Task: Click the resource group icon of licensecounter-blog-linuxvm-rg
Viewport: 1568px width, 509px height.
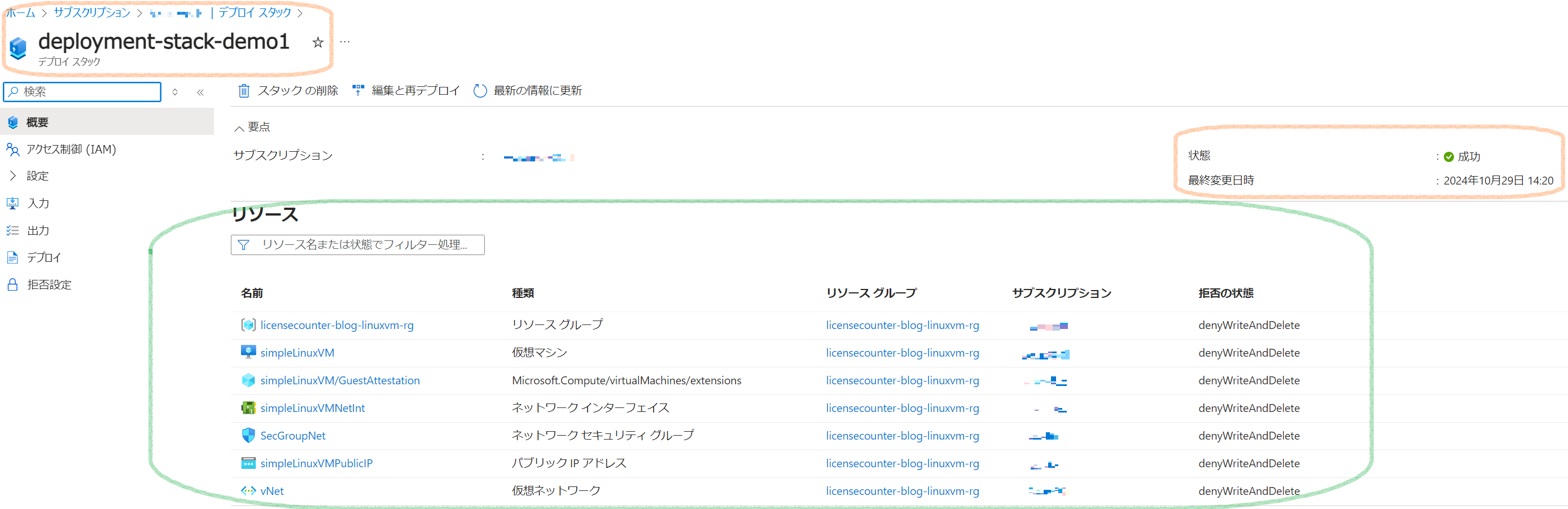Action: click(x=248, y=325)
